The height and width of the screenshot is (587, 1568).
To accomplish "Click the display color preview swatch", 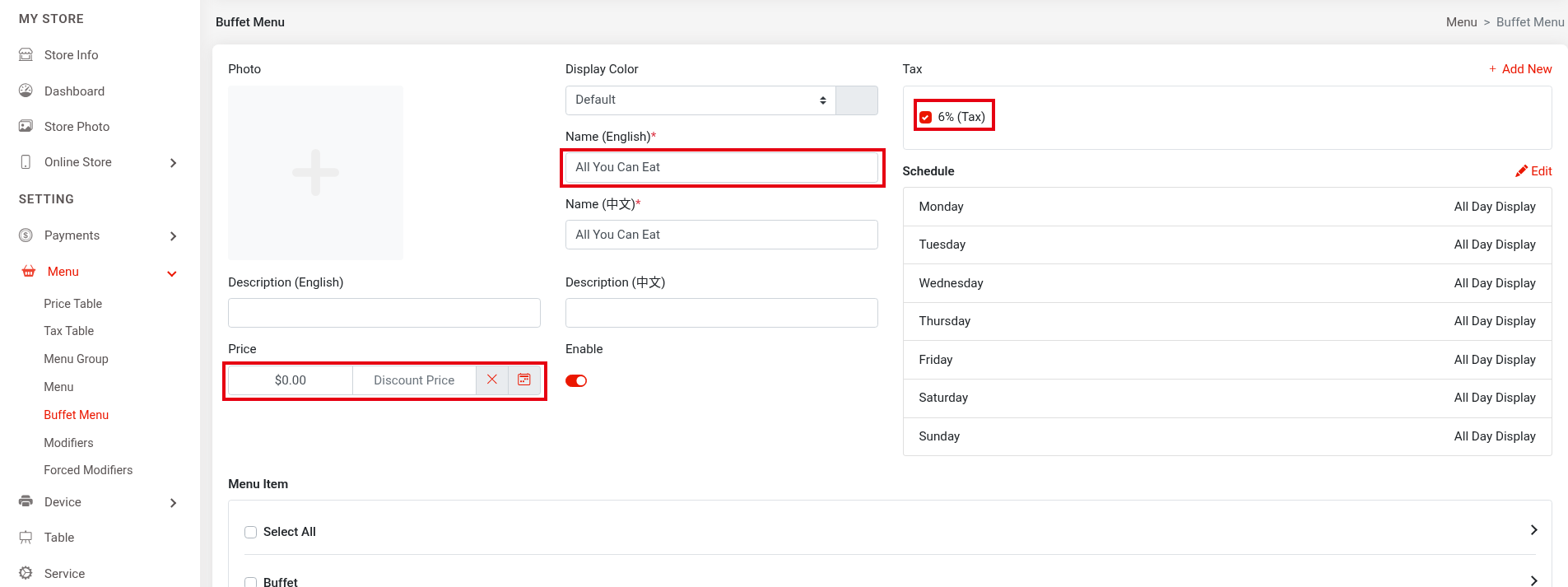I will [857, 100].
